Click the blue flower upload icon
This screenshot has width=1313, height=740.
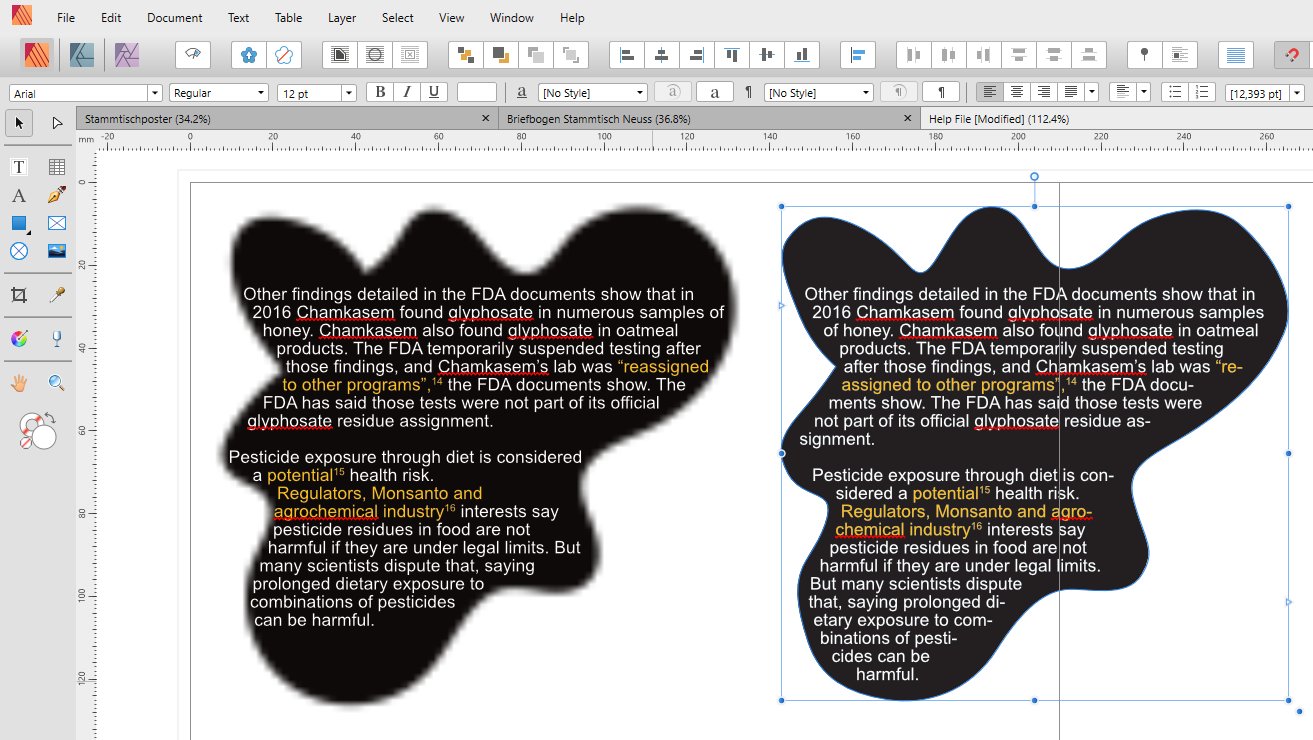coord(249,55)
